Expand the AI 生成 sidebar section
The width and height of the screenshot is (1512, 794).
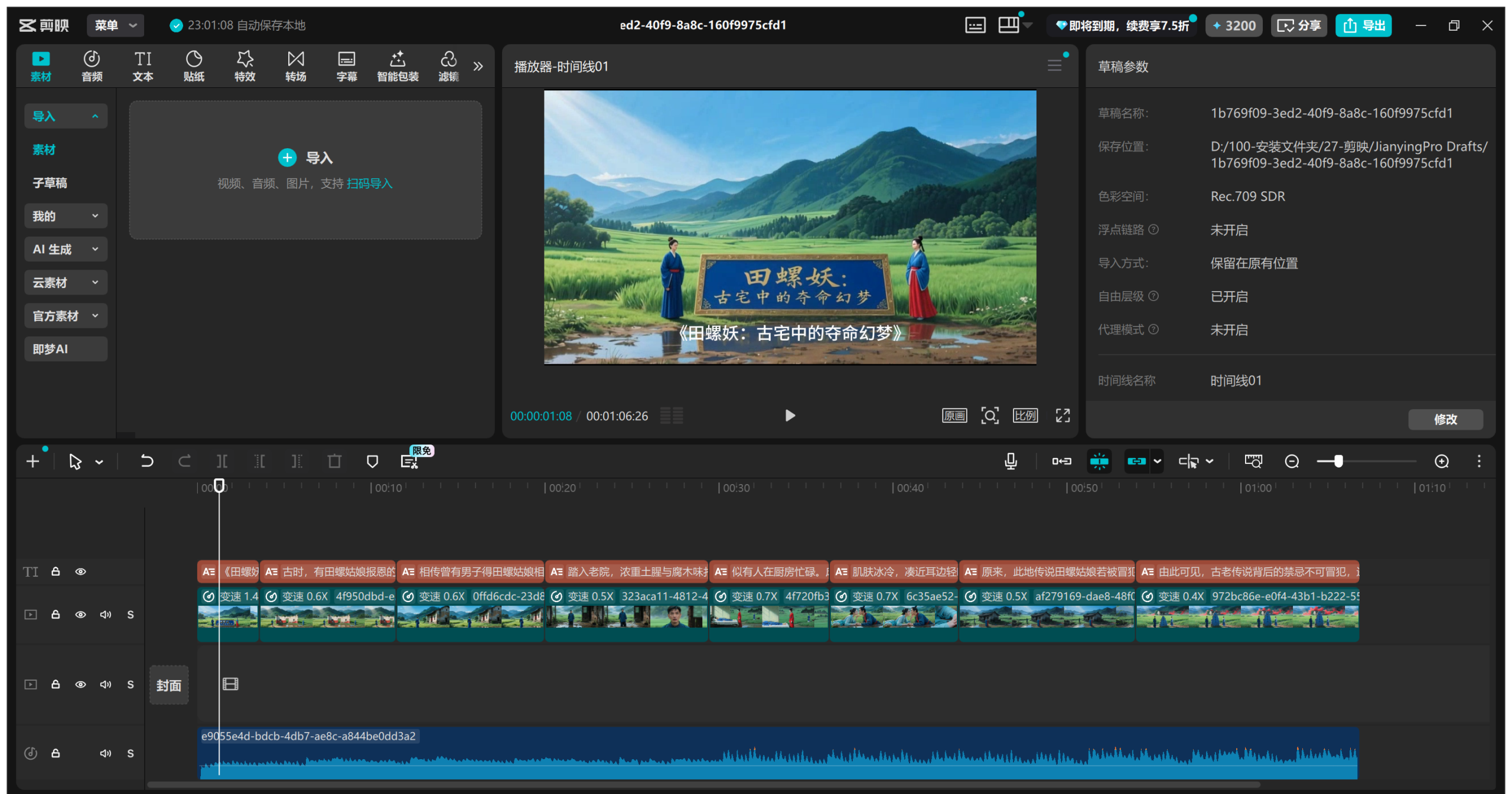click(x=66, y=249)
